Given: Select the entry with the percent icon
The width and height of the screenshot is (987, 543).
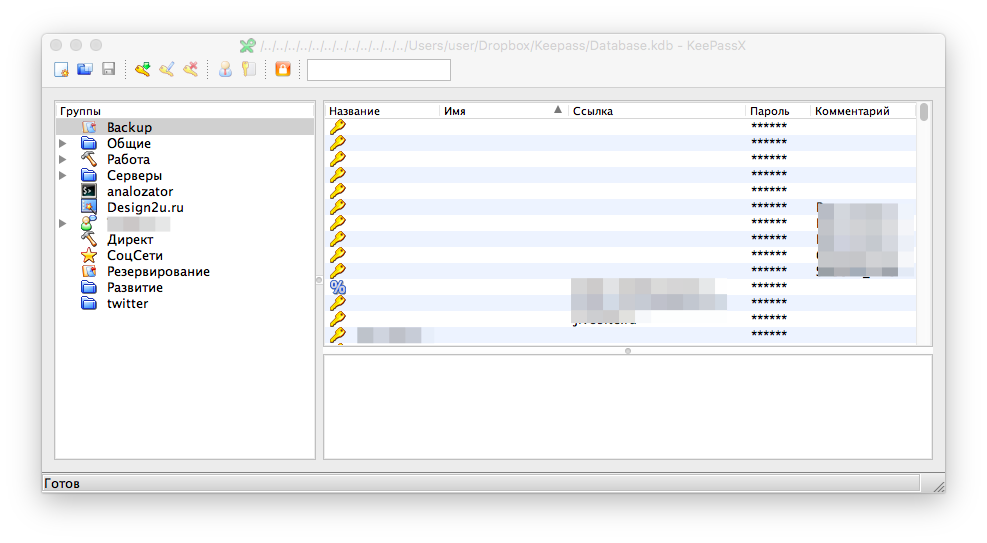Looking at the screenshot, I should click(x=621, y=287).
